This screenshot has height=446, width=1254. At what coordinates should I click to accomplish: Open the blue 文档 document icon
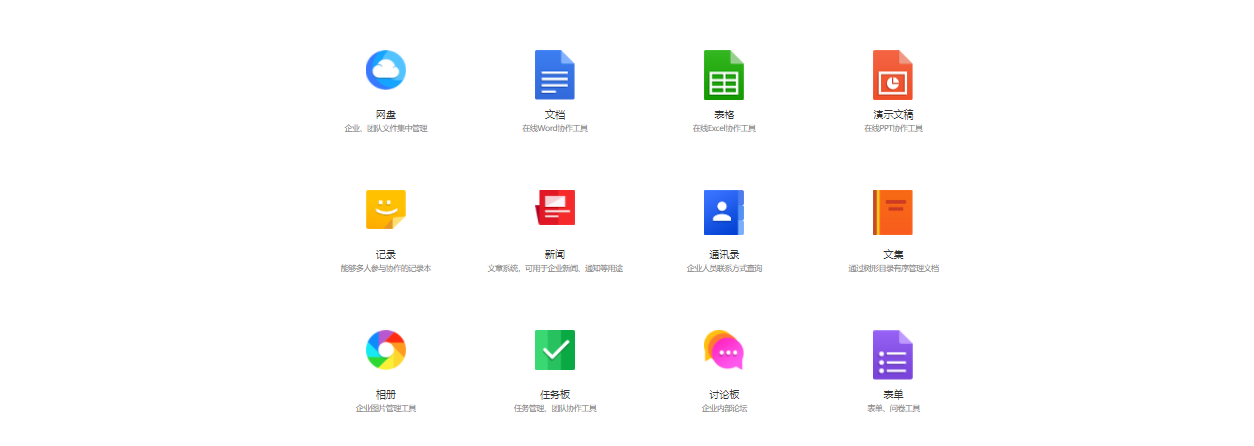555,75
